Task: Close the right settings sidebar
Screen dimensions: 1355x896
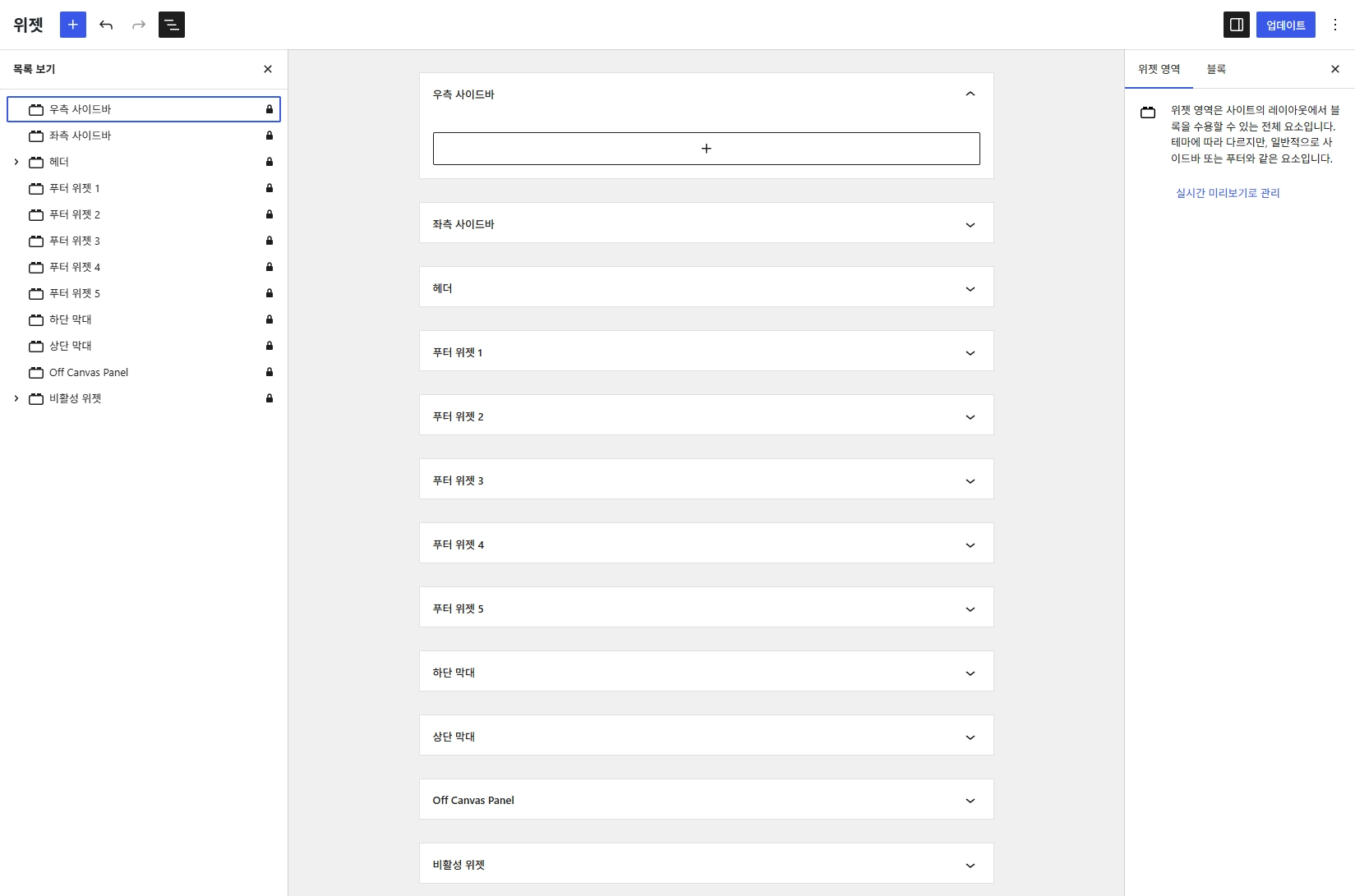Action: [1334, 69]
